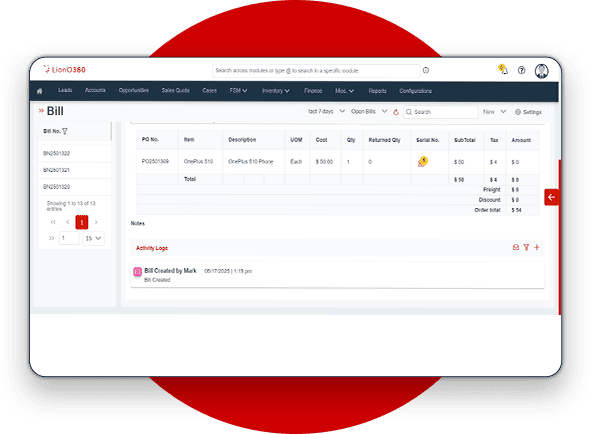This screenshot has width=592, height=434.
Task: Click OnePlus S10 Phone description
Action: click(251, 162)
